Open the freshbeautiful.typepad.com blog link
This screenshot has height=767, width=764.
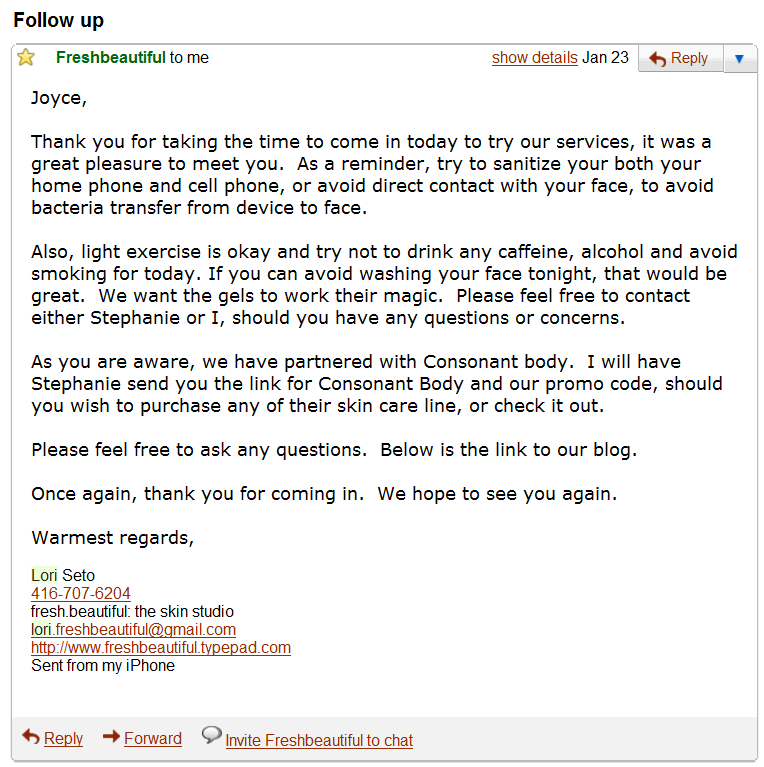pos(160,647)
